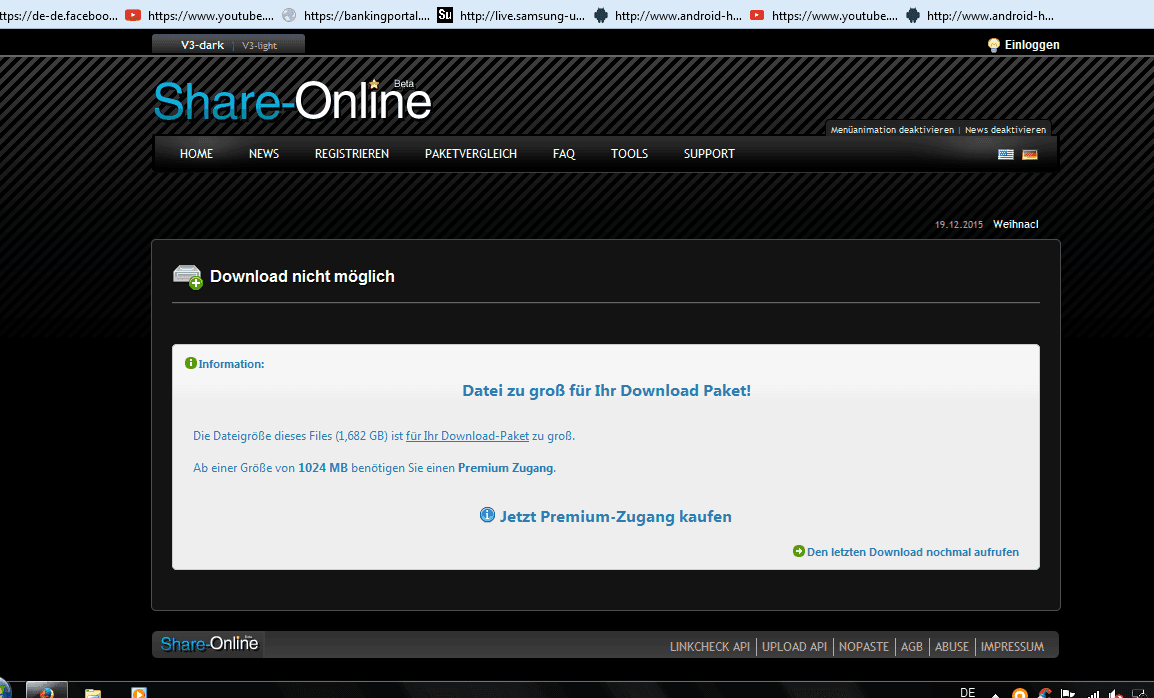Click Jetzt Premium-Zugang kaufen
This screenshot has height=698, width=1154.
(x=615, y=517)
